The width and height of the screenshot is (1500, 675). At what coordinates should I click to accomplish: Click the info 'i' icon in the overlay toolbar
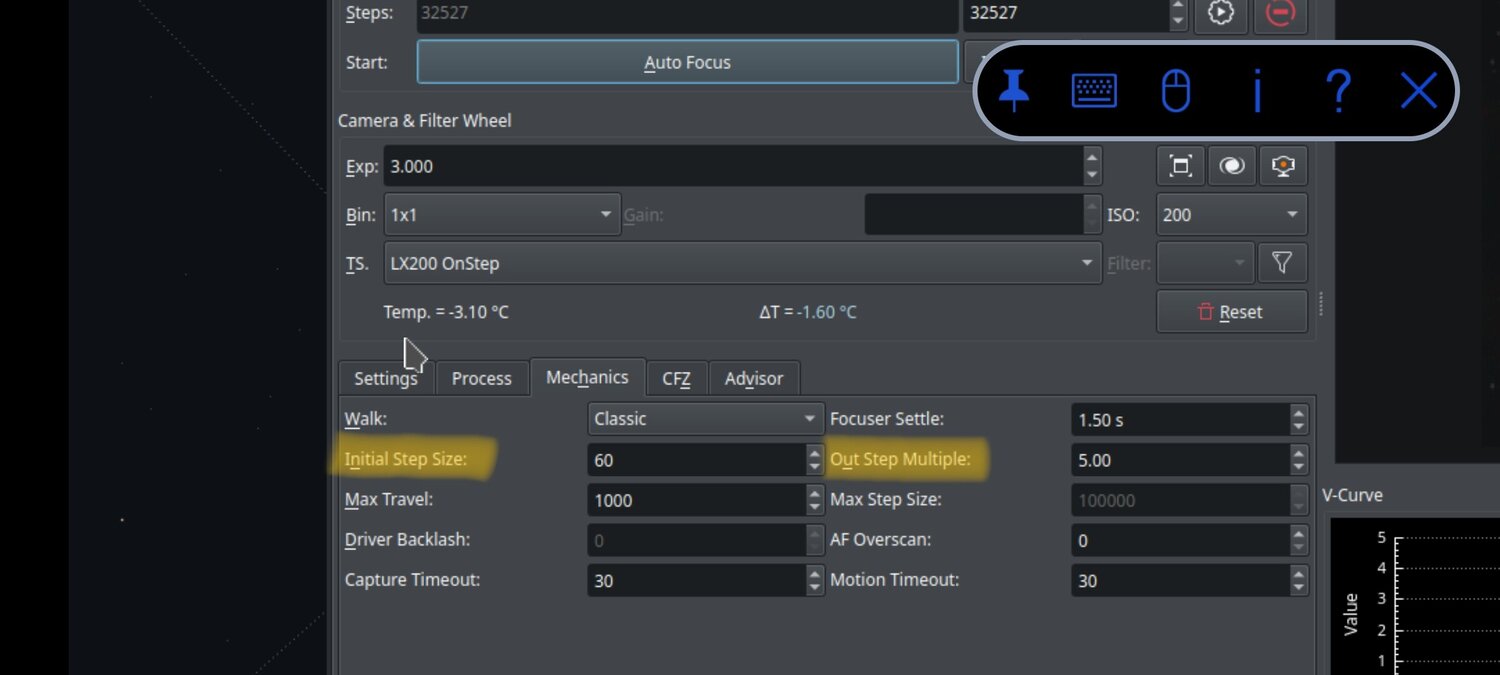click(1257, 91)
